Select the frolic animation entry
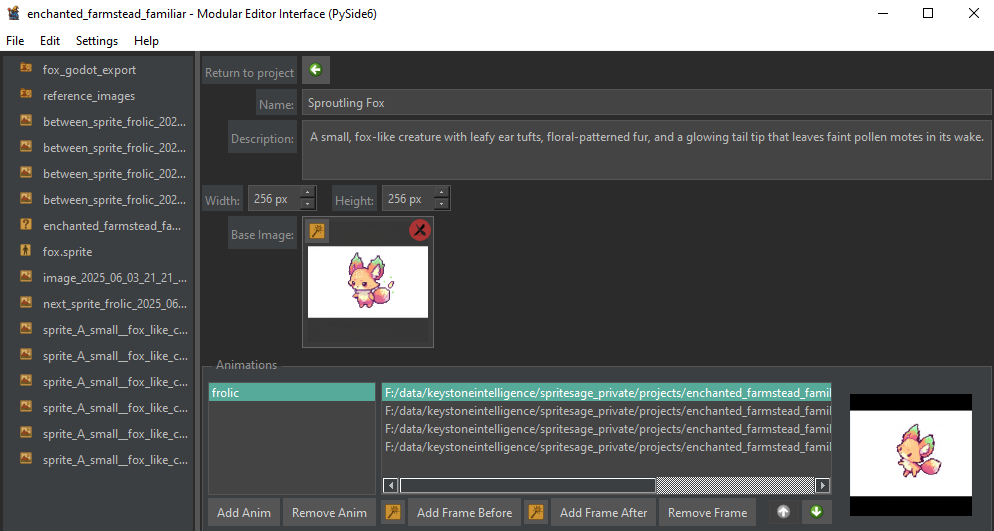Screen dimensions: 994x531 [x=292, y=392]
